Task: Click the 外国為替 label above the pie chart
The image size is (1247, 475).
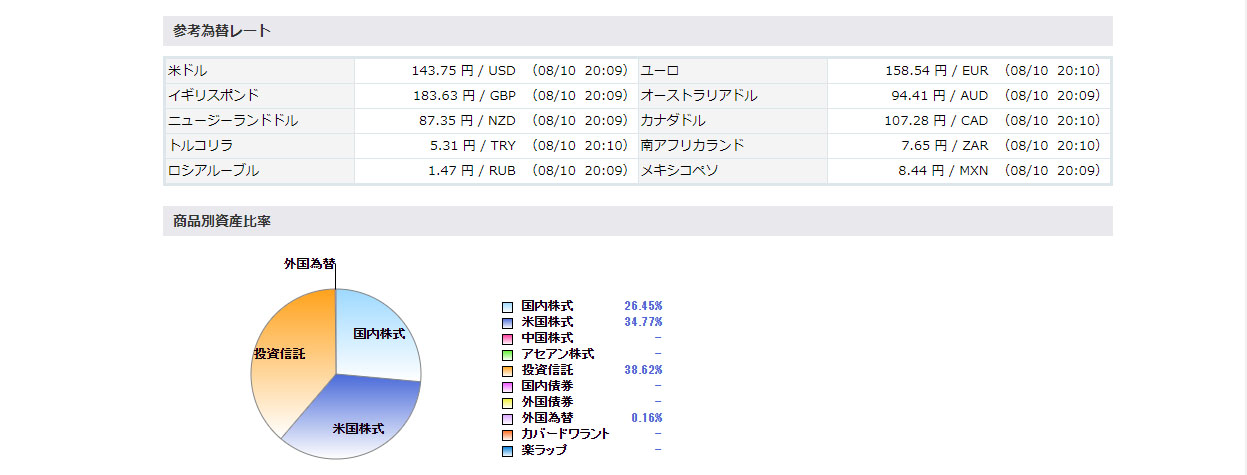Action: tap(309, 264)
